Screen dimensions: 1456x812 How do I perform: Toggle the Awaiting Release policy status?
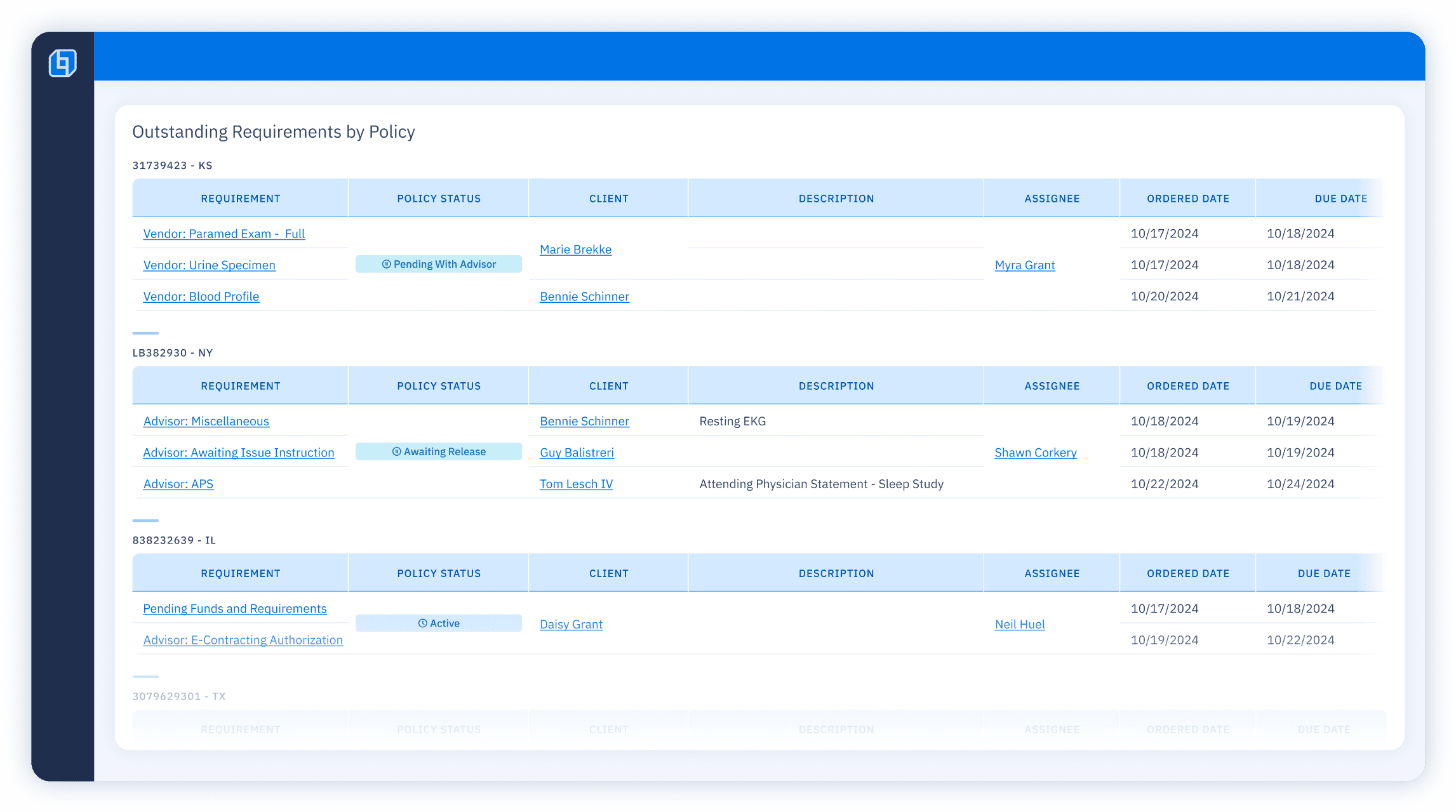[x=438, y=452]
